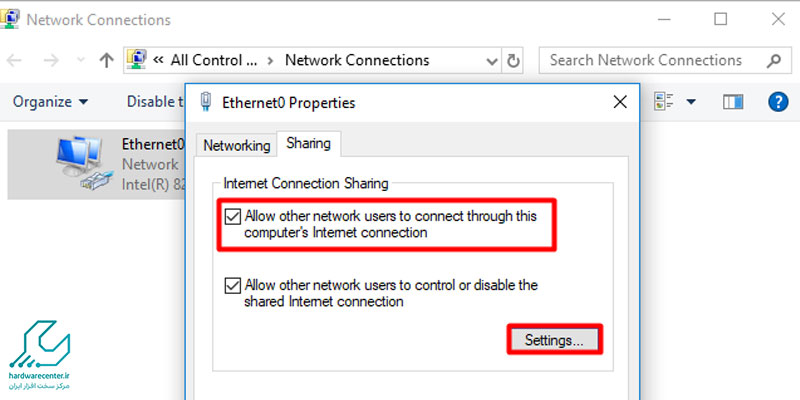Select the Sharing tab
Viewport: 800px width, 400px height.
(x=308, y=144)
